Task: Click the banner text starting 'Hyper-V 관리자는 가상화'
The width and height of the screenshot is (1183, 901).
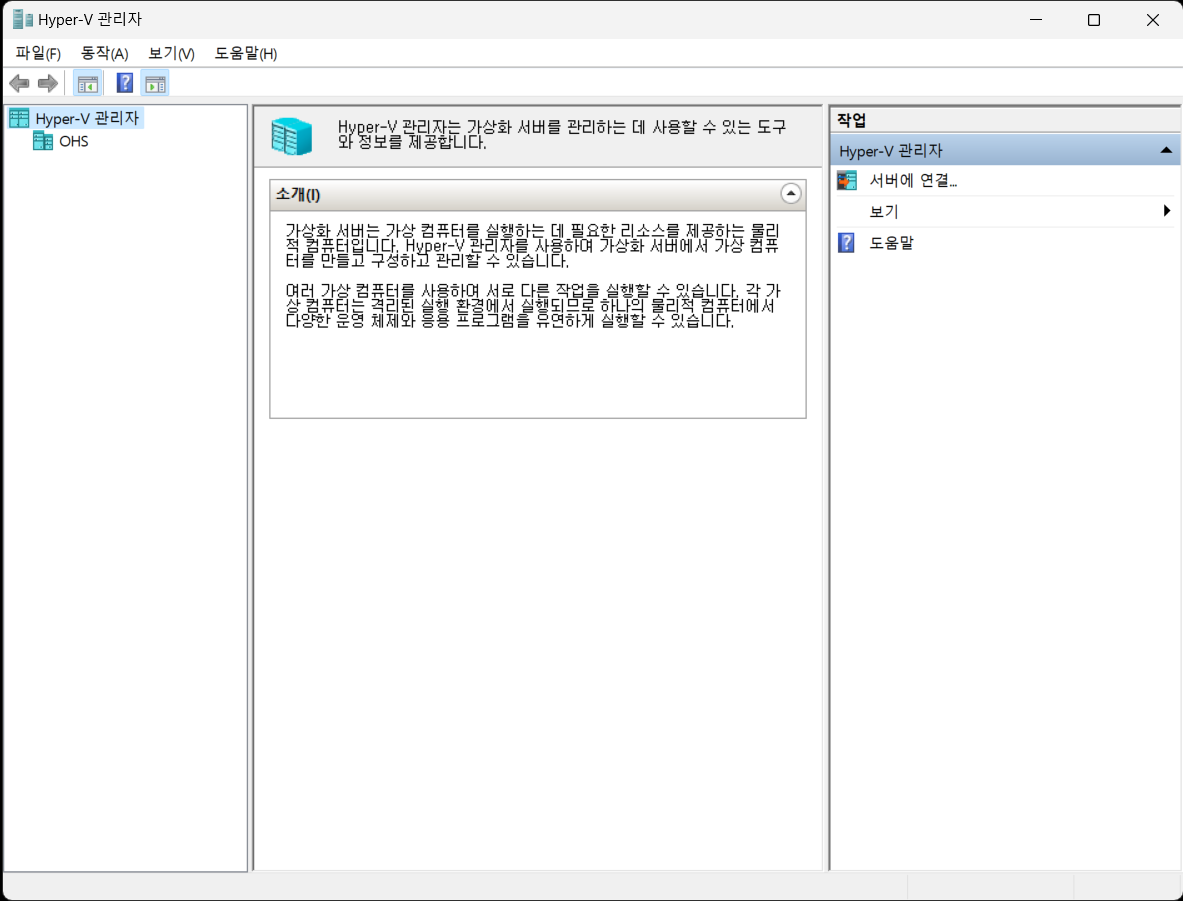Action: click(x=562, y=134)
